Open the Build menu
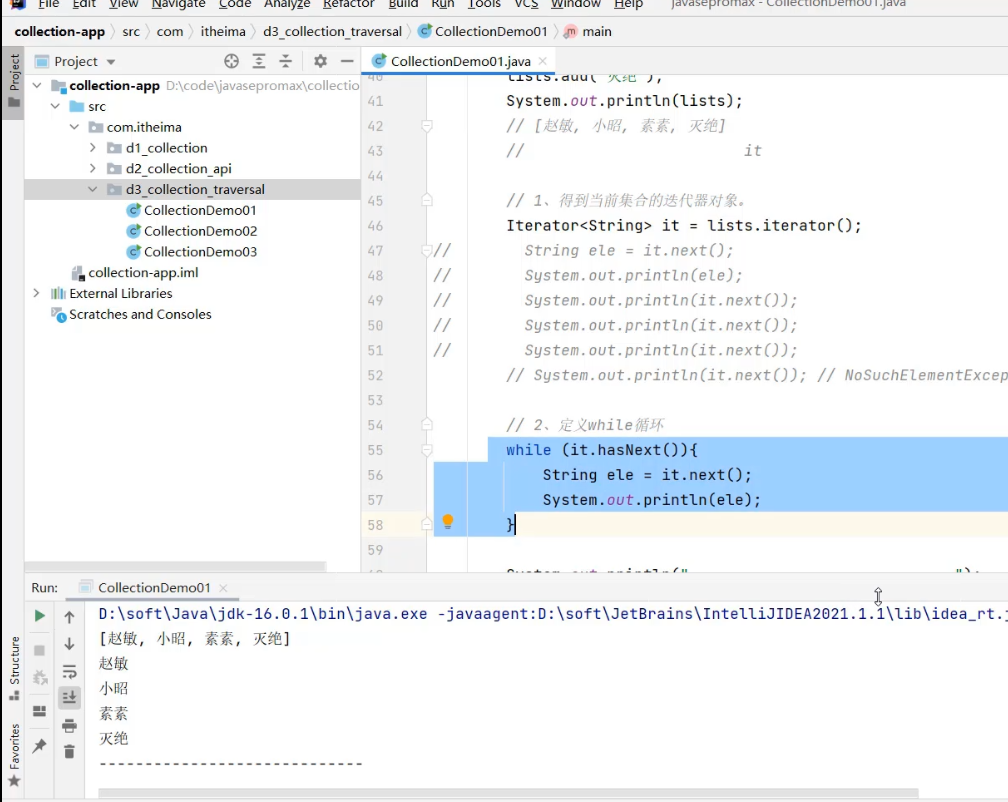The height and width of the screenshot is (802, 1008). (x=403, y=4)
